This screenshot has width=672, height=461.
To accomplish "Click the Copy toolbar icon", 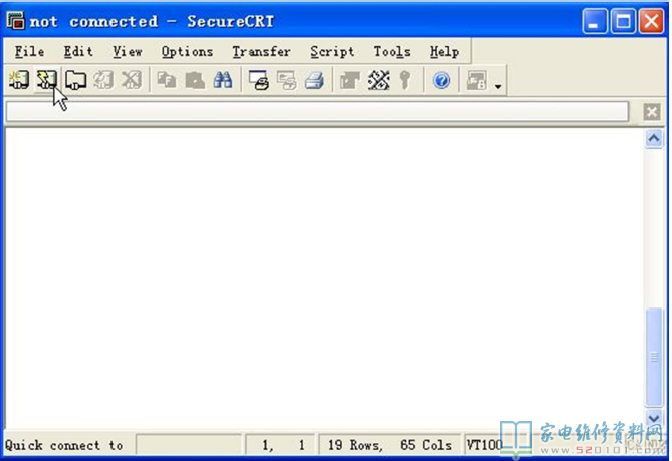I will [167, 80].
